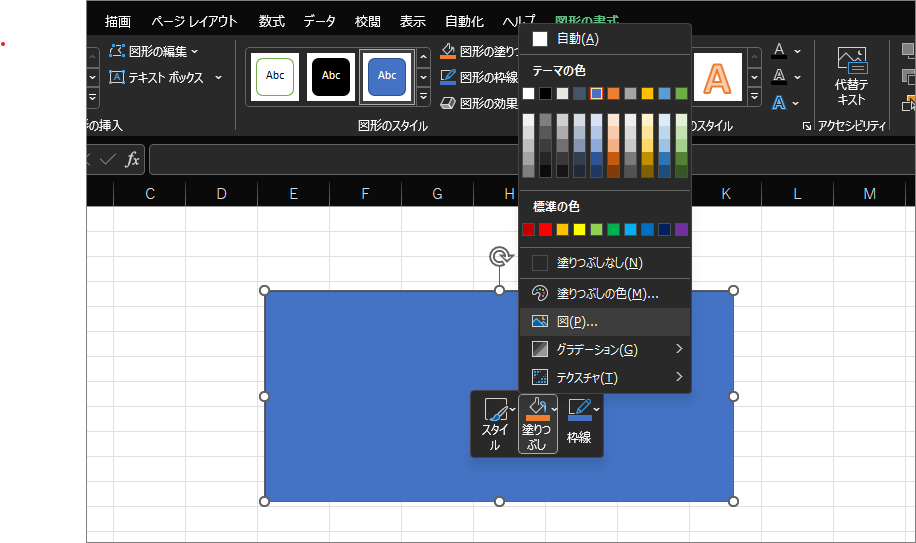Click 図形の塗りつぶし paint bucket icon

point(448,51)
